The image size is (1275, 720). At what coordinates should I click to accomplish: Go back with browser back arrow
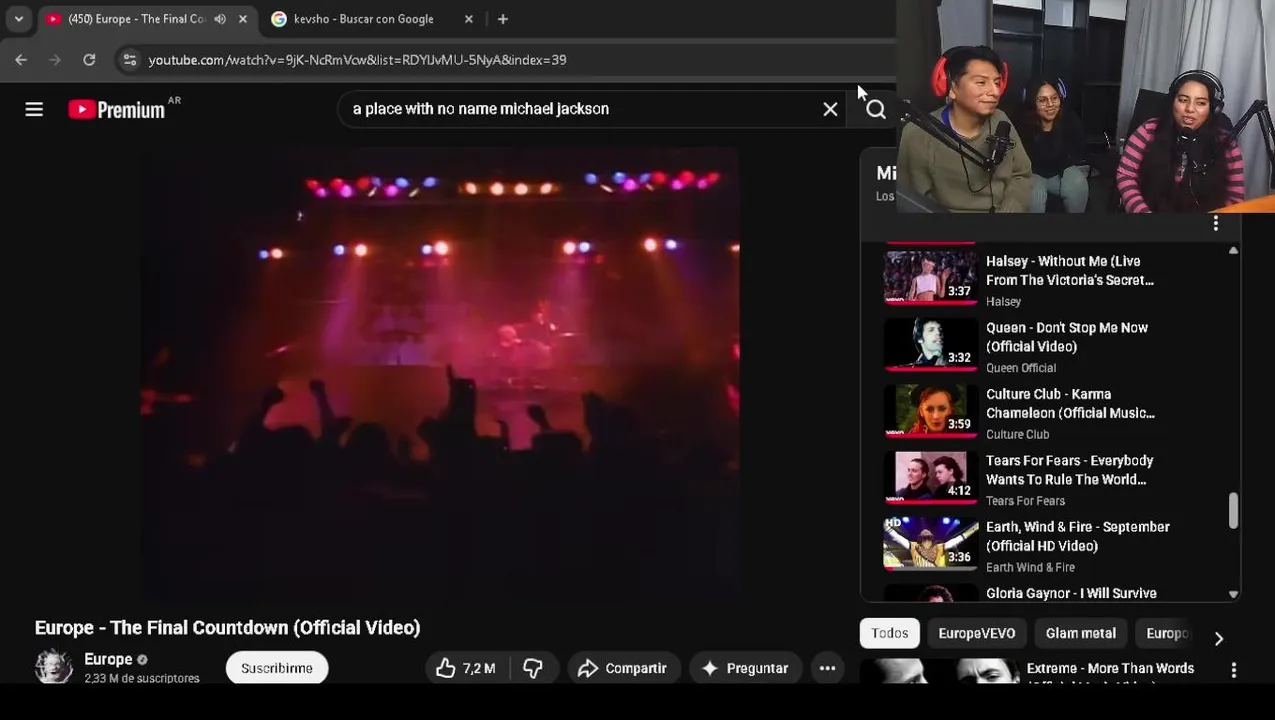click(x=21, y=60)
